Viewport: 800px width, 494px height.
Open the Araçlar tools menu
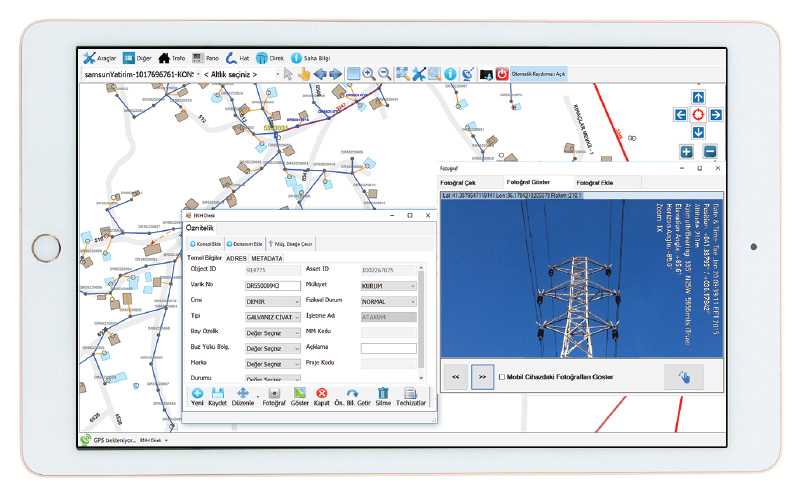[x=99, y=58]
